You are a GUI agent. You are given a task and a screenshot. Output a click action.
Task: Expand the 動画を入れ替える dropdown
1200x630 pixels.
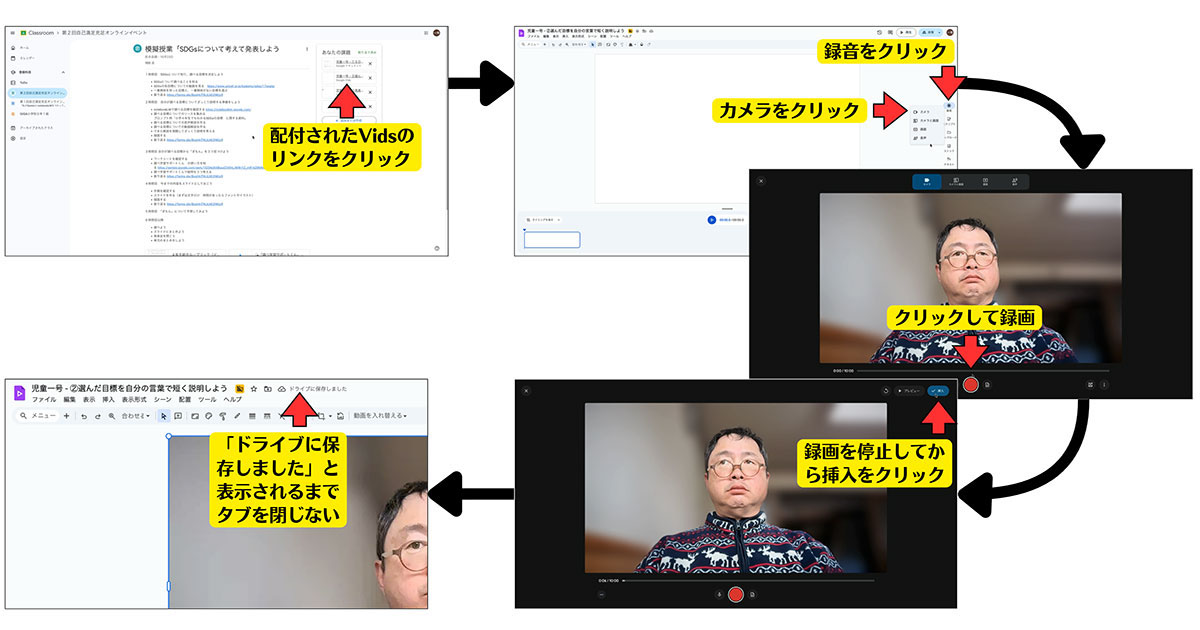[381, 415]
